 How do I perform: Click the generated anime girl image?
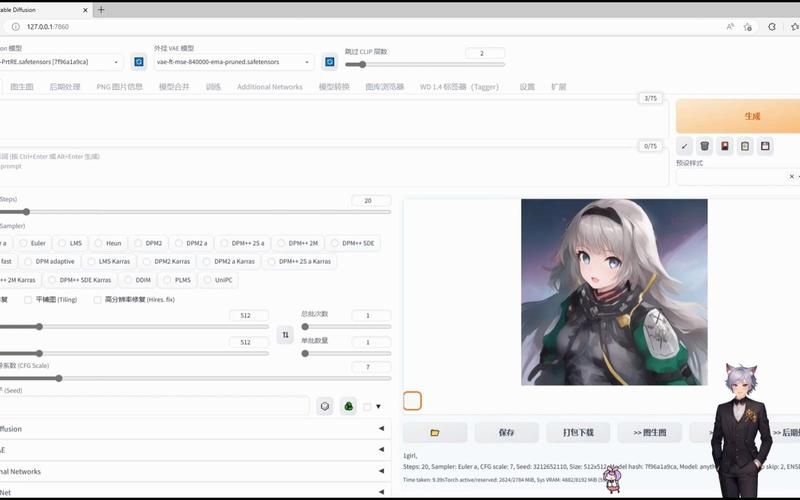tap(614, 292)
